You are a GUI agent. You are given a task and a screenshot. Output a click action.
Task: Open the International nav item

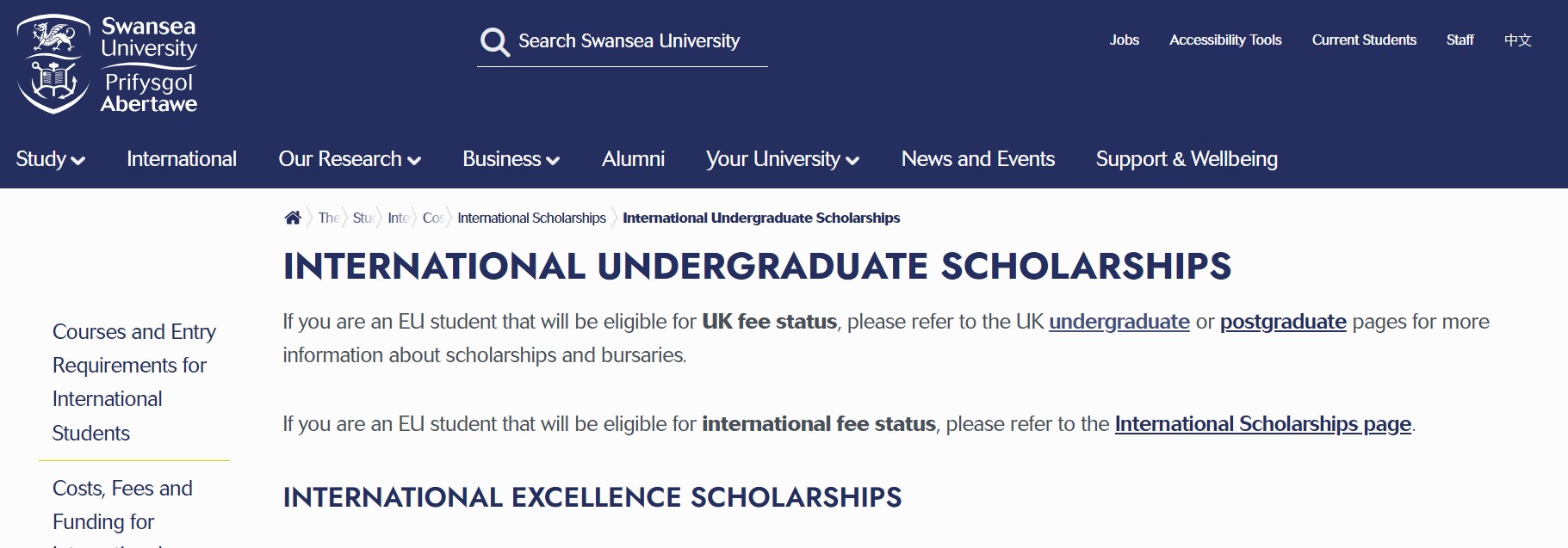pos(182,159)
